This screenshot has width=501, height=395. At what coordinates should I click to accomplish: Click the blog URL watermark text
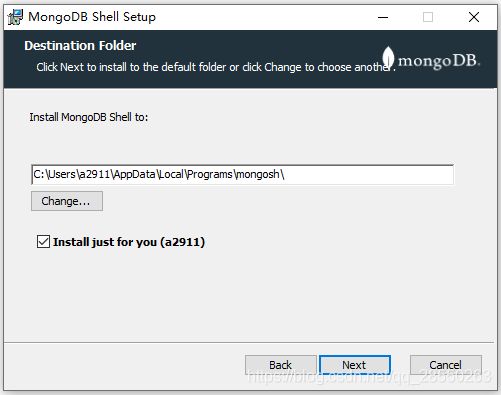click(x=370, y=377)
